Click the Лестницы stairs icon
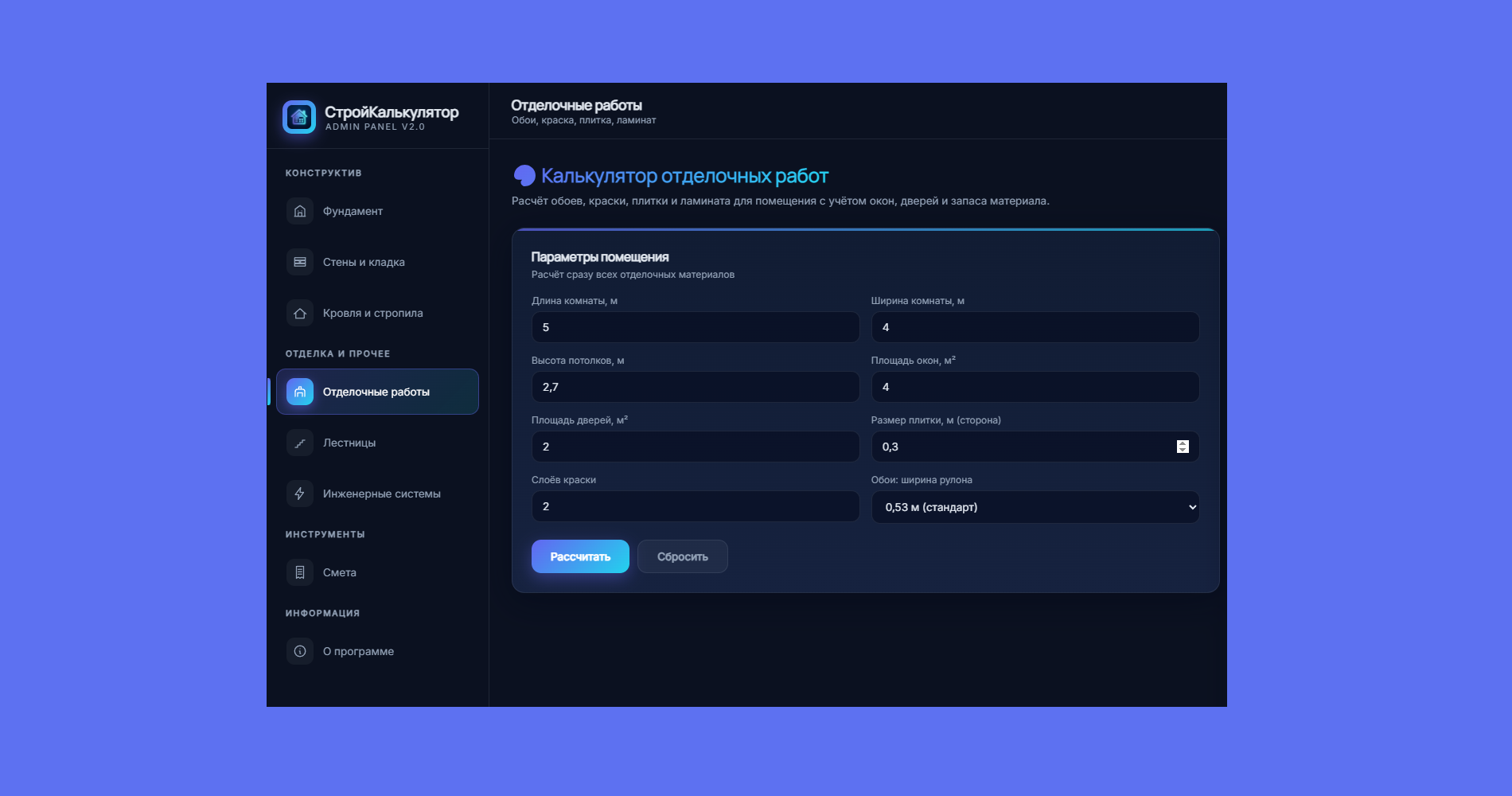 [300, 443]
